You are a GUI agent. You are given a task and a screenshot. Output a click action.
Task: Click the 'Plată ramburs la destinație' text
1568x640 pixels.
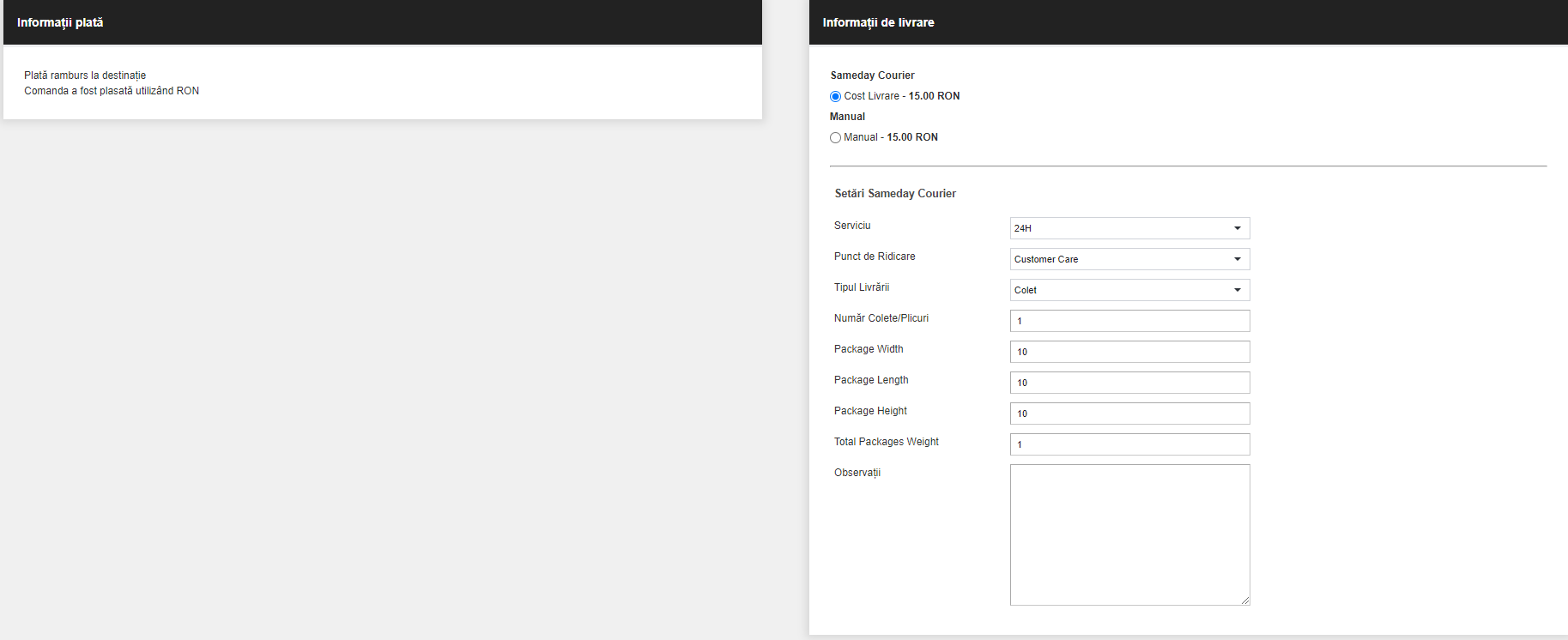click(85, 75)
